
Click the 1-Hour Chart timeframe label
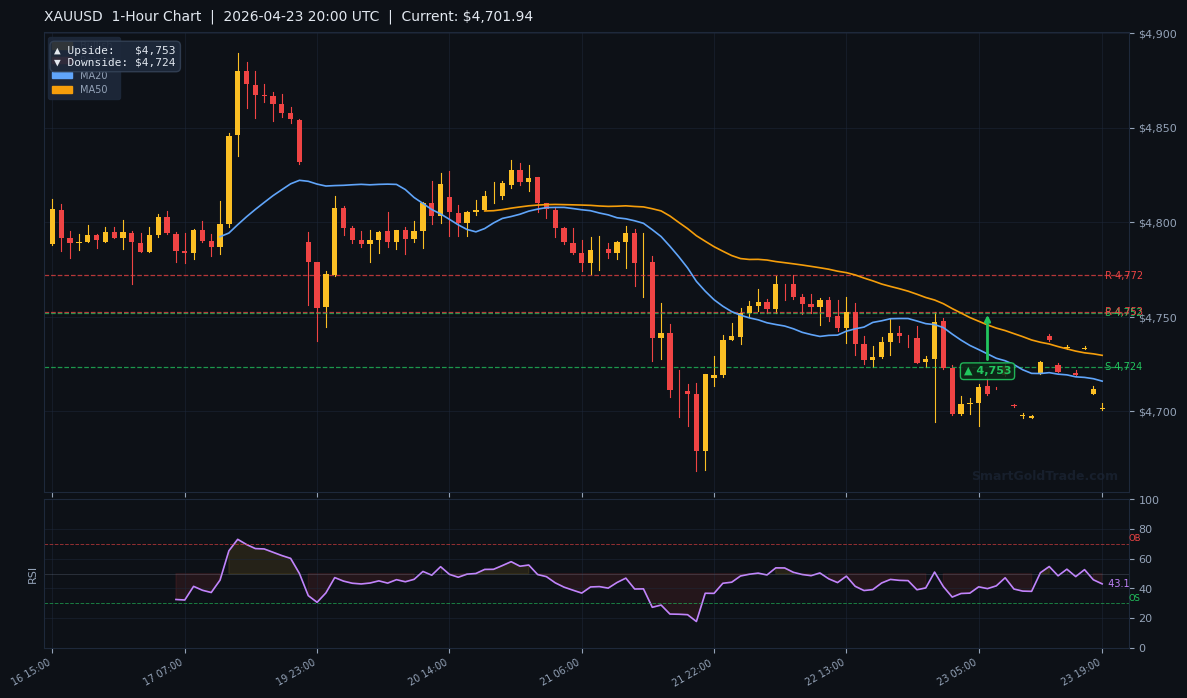[155, 16]
